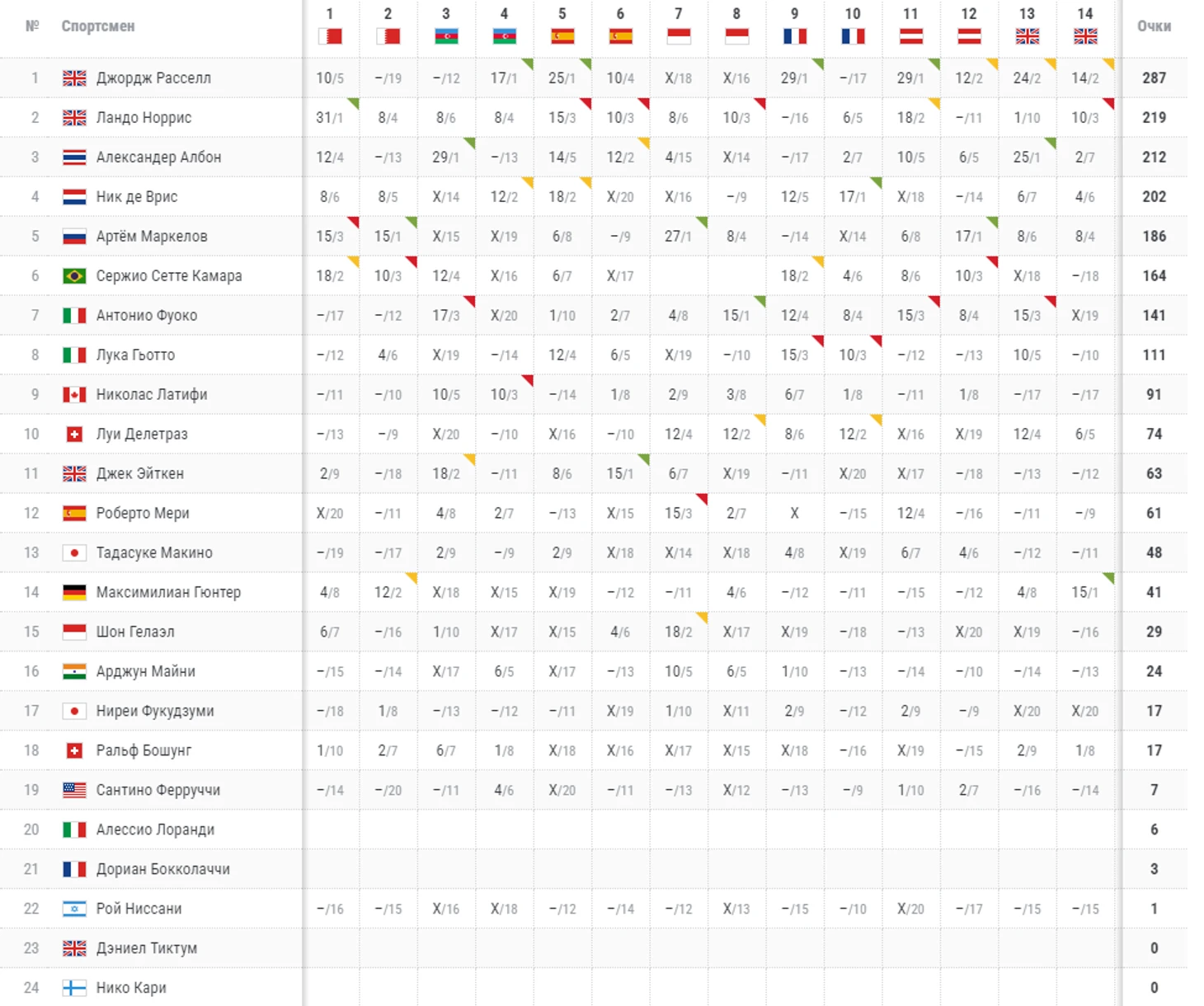The width and height of the screenshot is (1204, 1006).
Task: Click the UK flag under round 14
Action: (x=1085, y=36)
